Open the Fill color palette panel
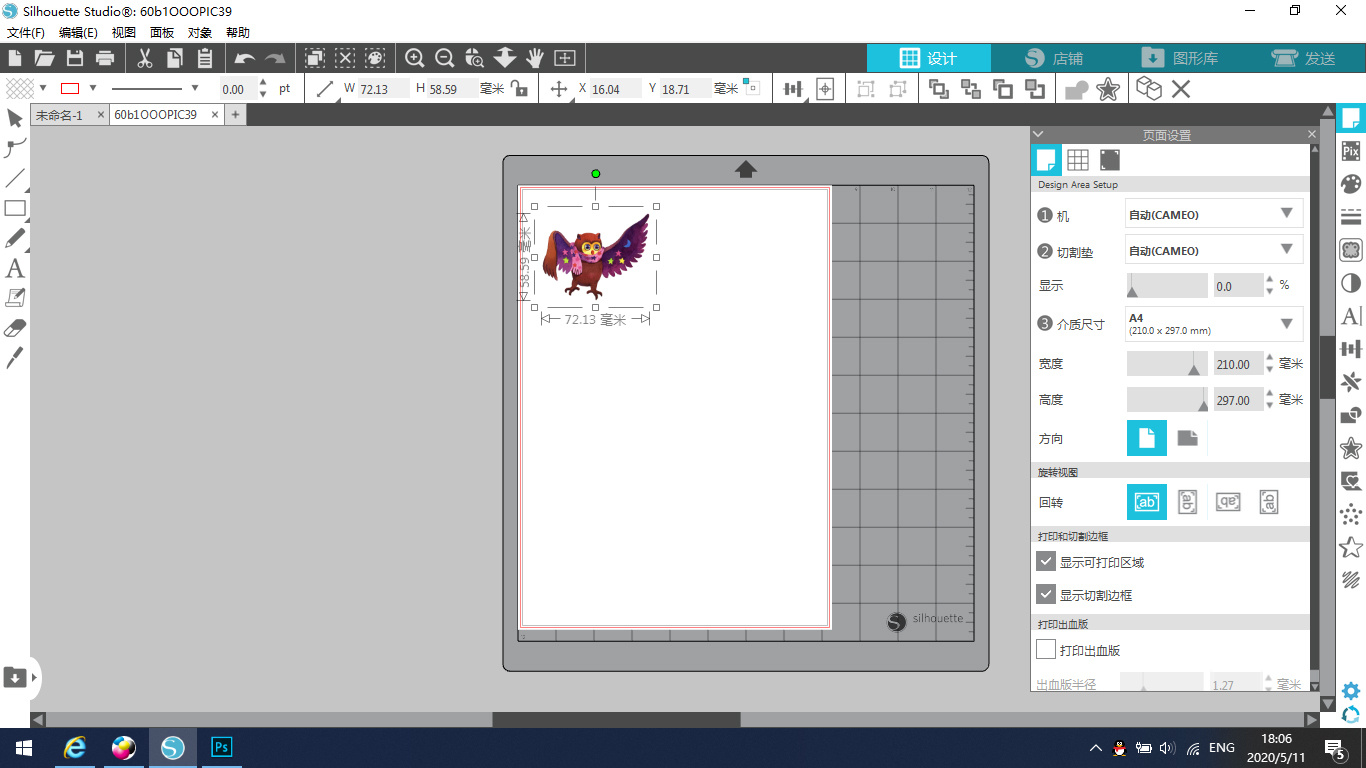Image resolution: width=1366 pixels, height=768 pixels. pos(1351,184)
